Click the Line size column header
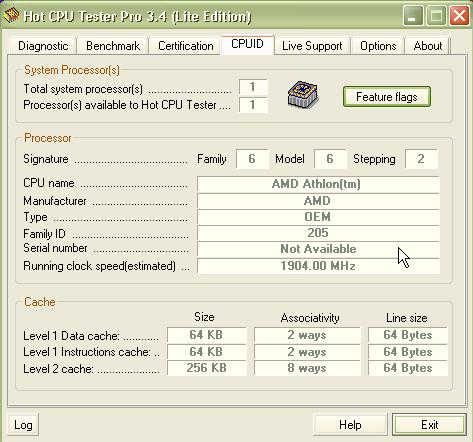Screen dimensions: 473x442 tap(407, 318)
